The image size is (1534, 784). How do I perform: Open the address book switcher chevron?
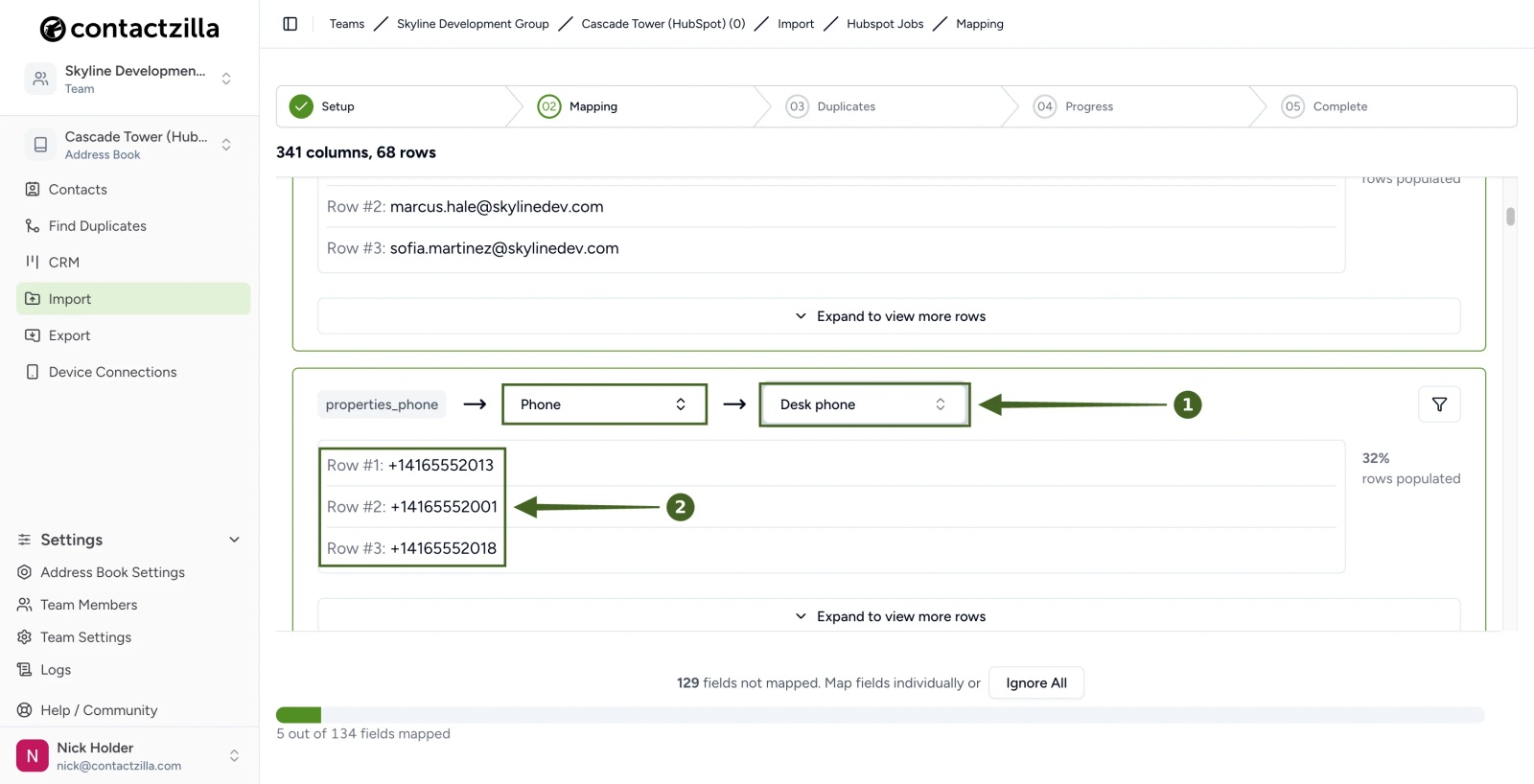click(x=226, y=145)
